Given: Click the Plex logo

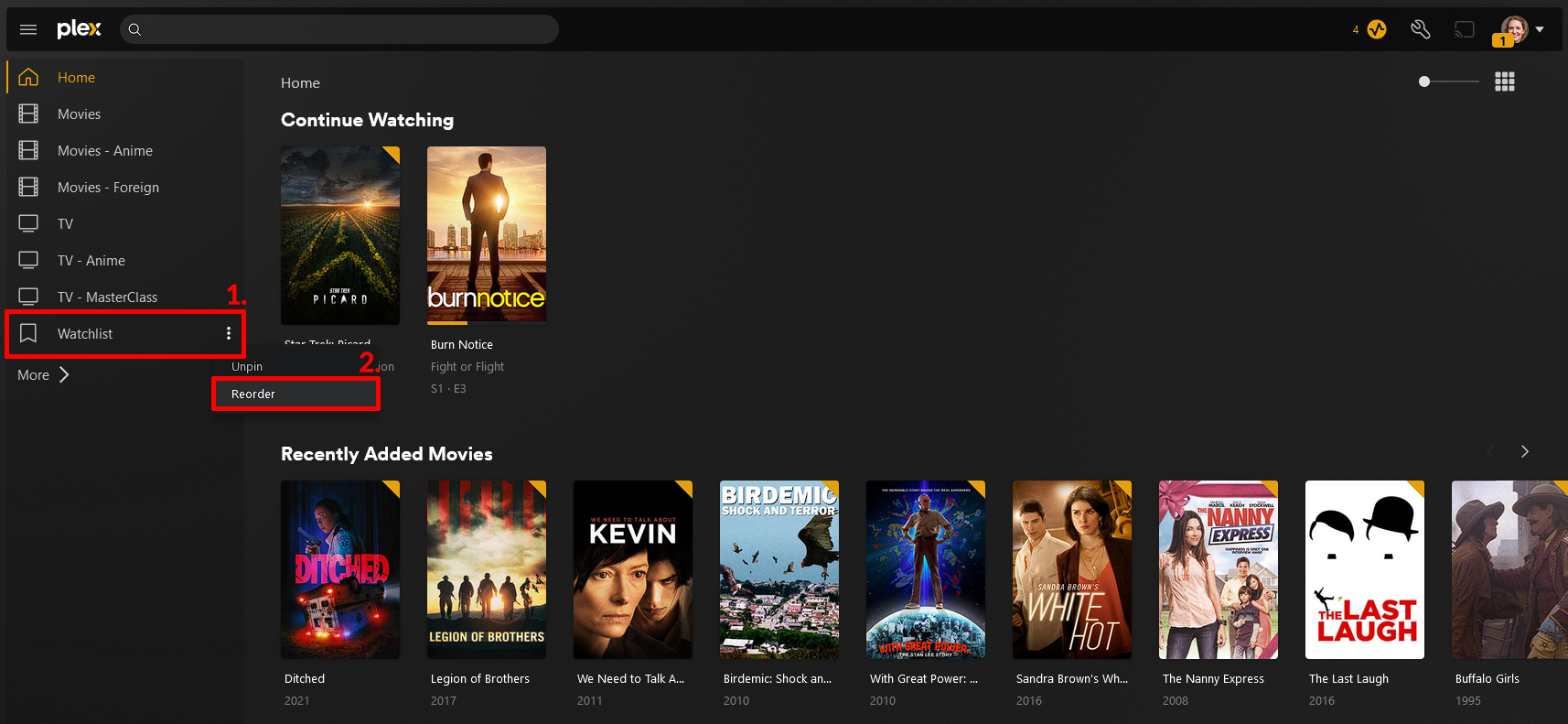Looking at the screenshot, I should click(79, 29).
